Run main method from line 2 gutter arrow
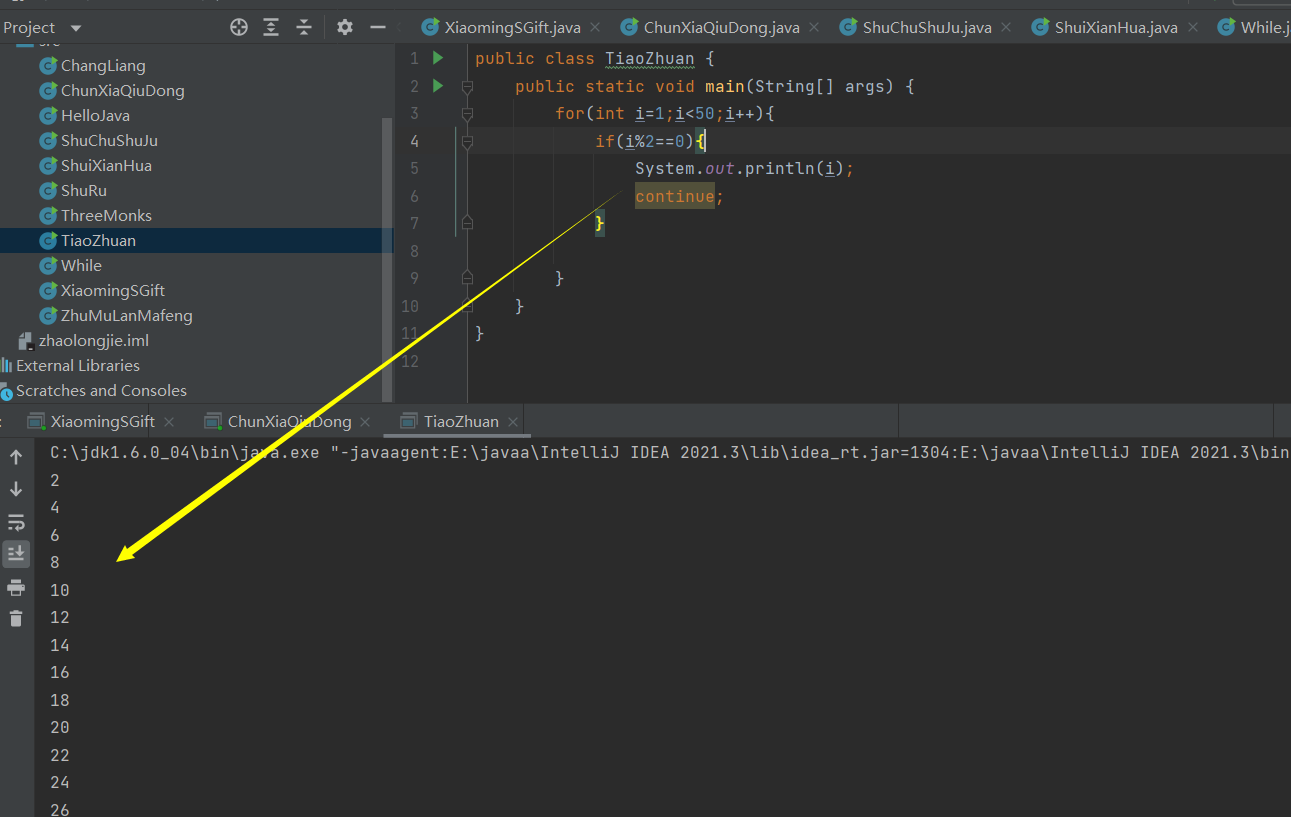The image size is (1291, 817). 438,86
